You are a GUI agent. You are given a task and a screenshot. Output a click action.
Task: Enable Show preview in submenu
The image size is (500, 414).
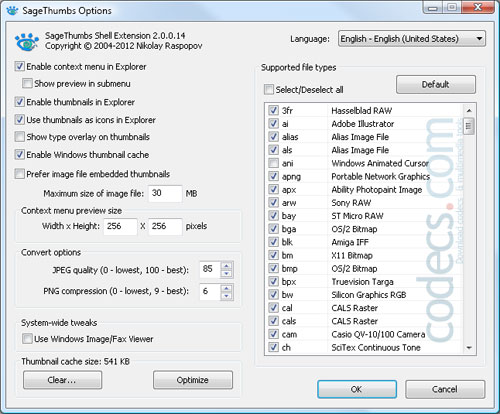coord(27,83)
